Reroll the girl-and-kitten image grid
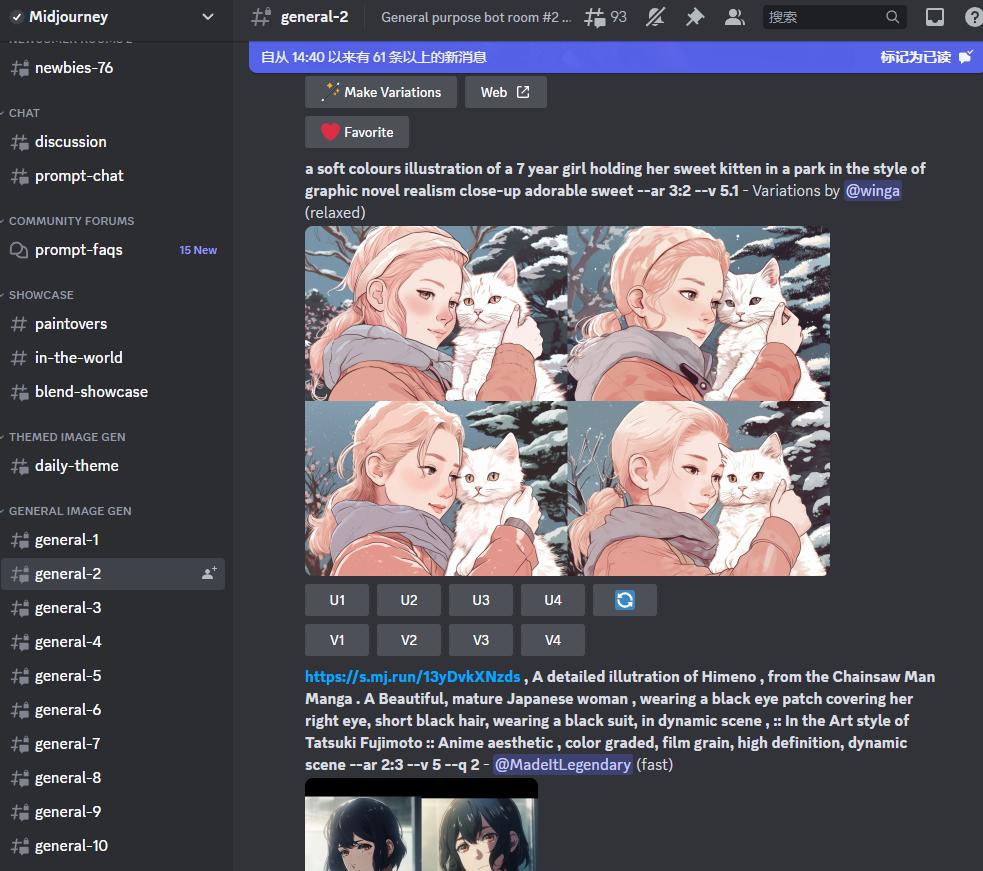 pyautogui.click(x=624, y=599)
